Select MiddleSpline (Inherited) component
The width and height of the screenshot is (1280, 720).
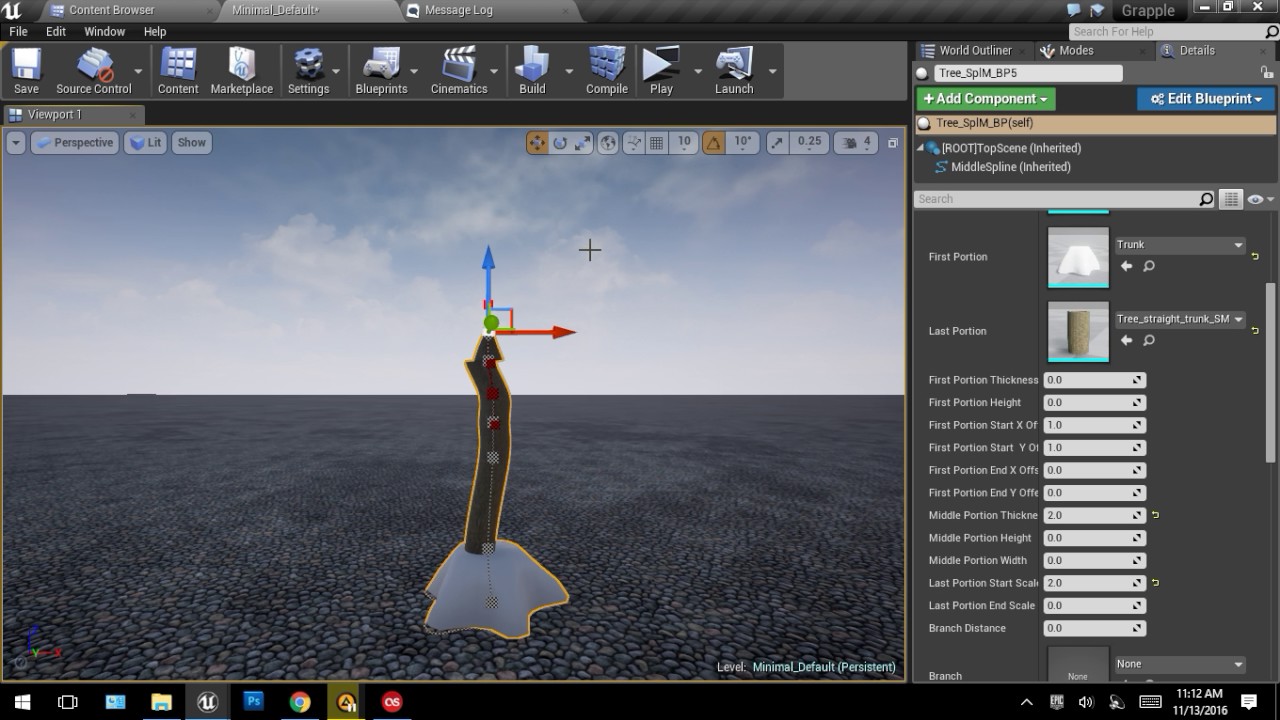pos(1010,167)
